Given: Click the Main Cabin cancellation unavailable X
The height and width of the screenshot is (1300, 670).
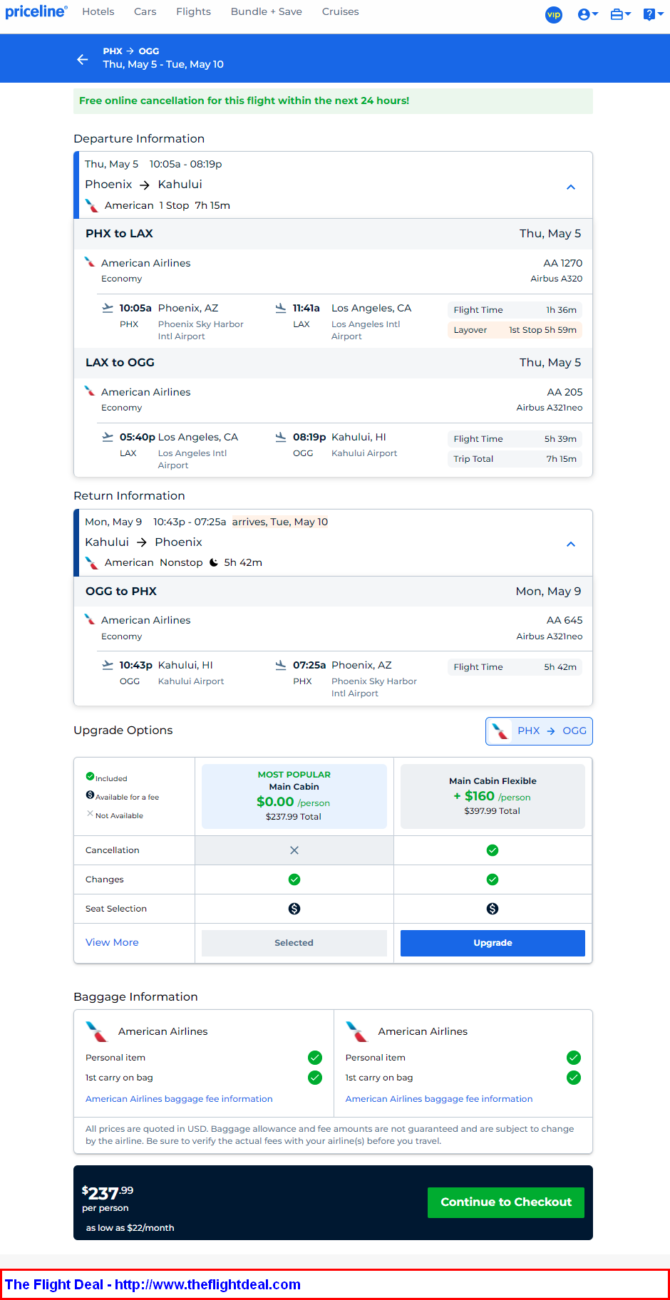Looking at the screenshot, I should (x=294, y=850).
